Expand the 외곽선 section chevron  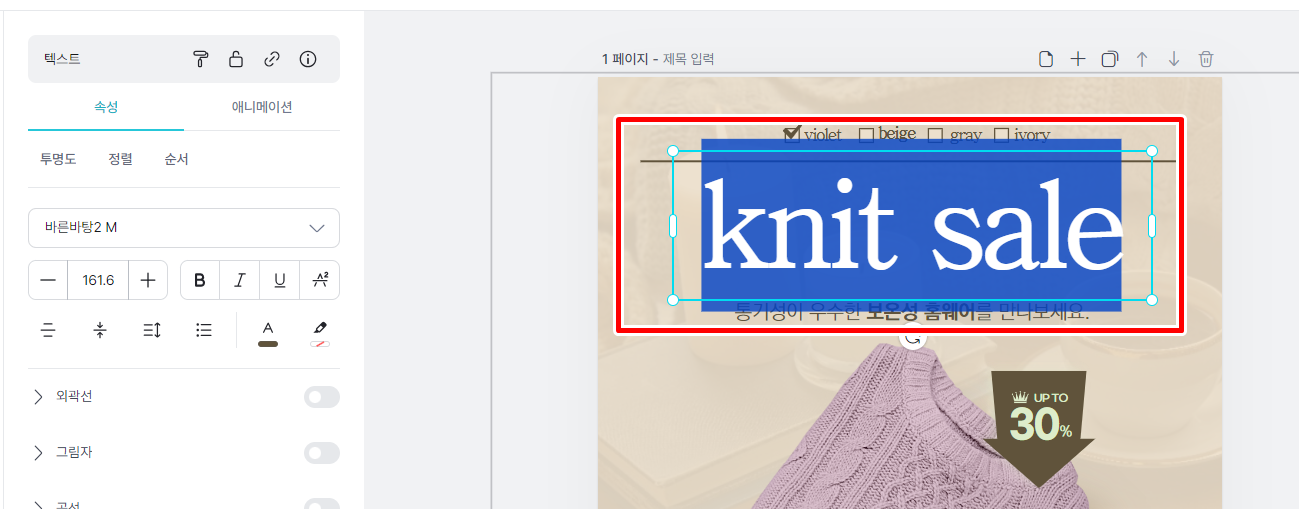(38, 397)
